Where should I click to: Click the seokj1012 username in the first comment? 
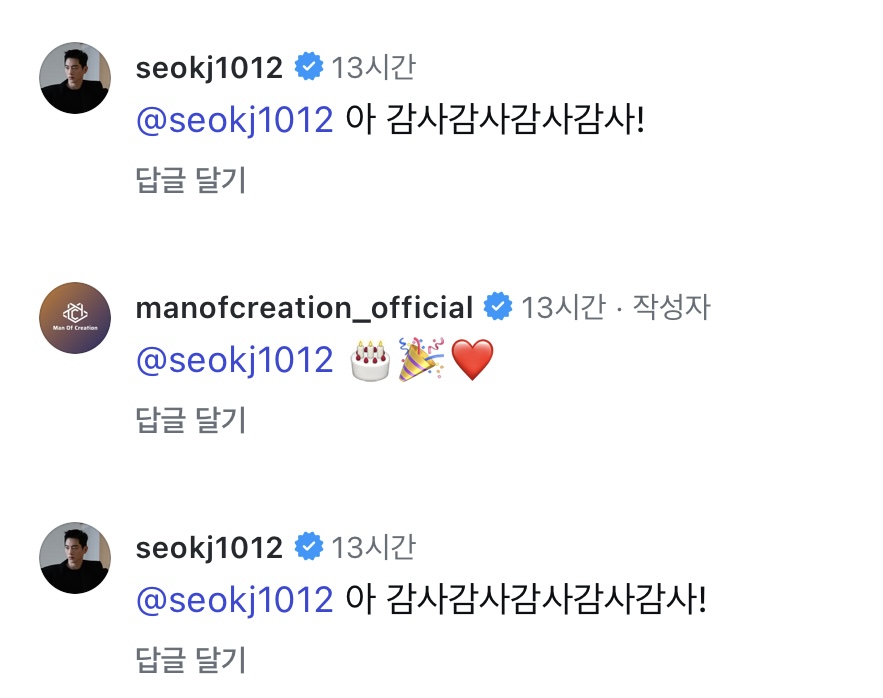tap(209, 68)
